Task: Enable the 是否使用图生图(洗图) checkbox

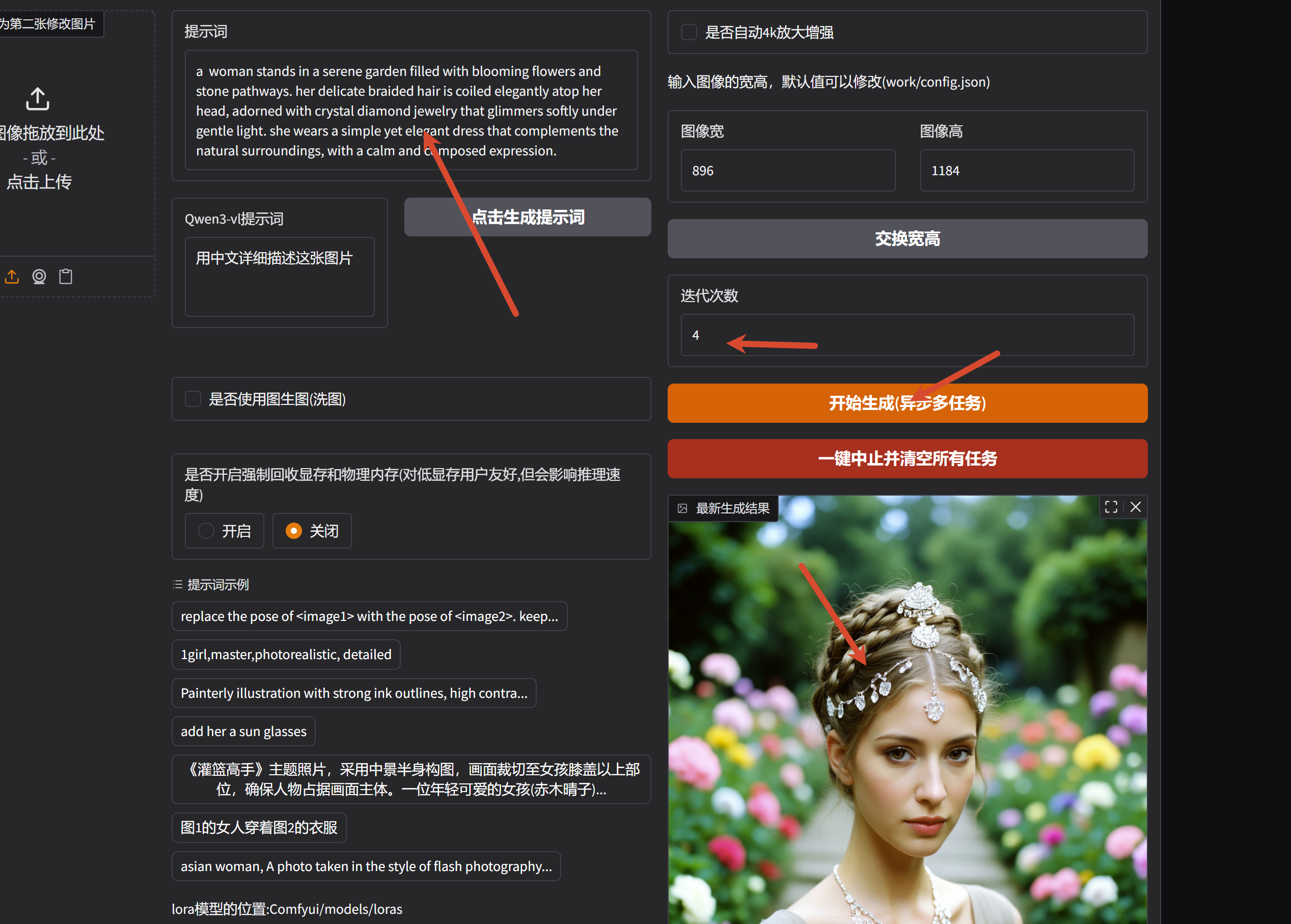Action: click(193, 399)
